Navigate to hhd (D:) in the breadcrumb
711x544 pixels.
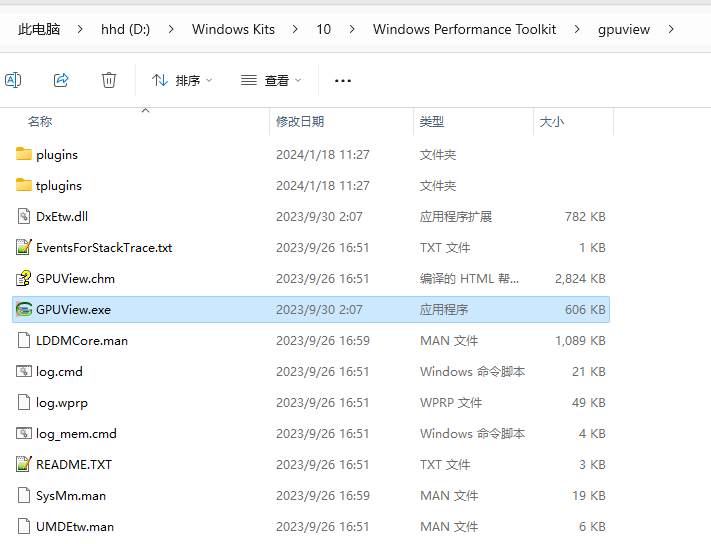125,29
